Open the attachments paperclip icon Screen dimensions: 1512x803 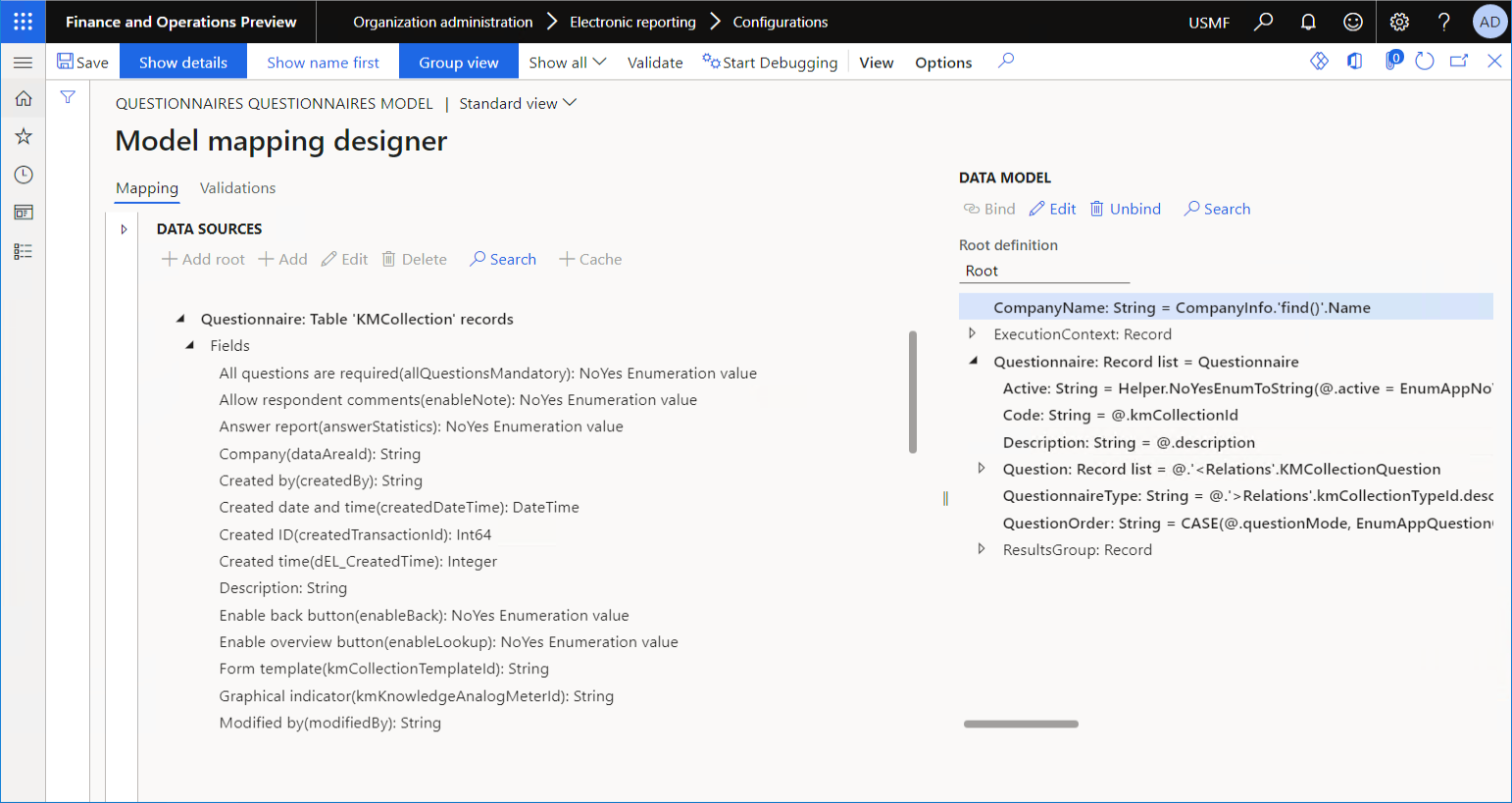click(x=1393, y=61)
